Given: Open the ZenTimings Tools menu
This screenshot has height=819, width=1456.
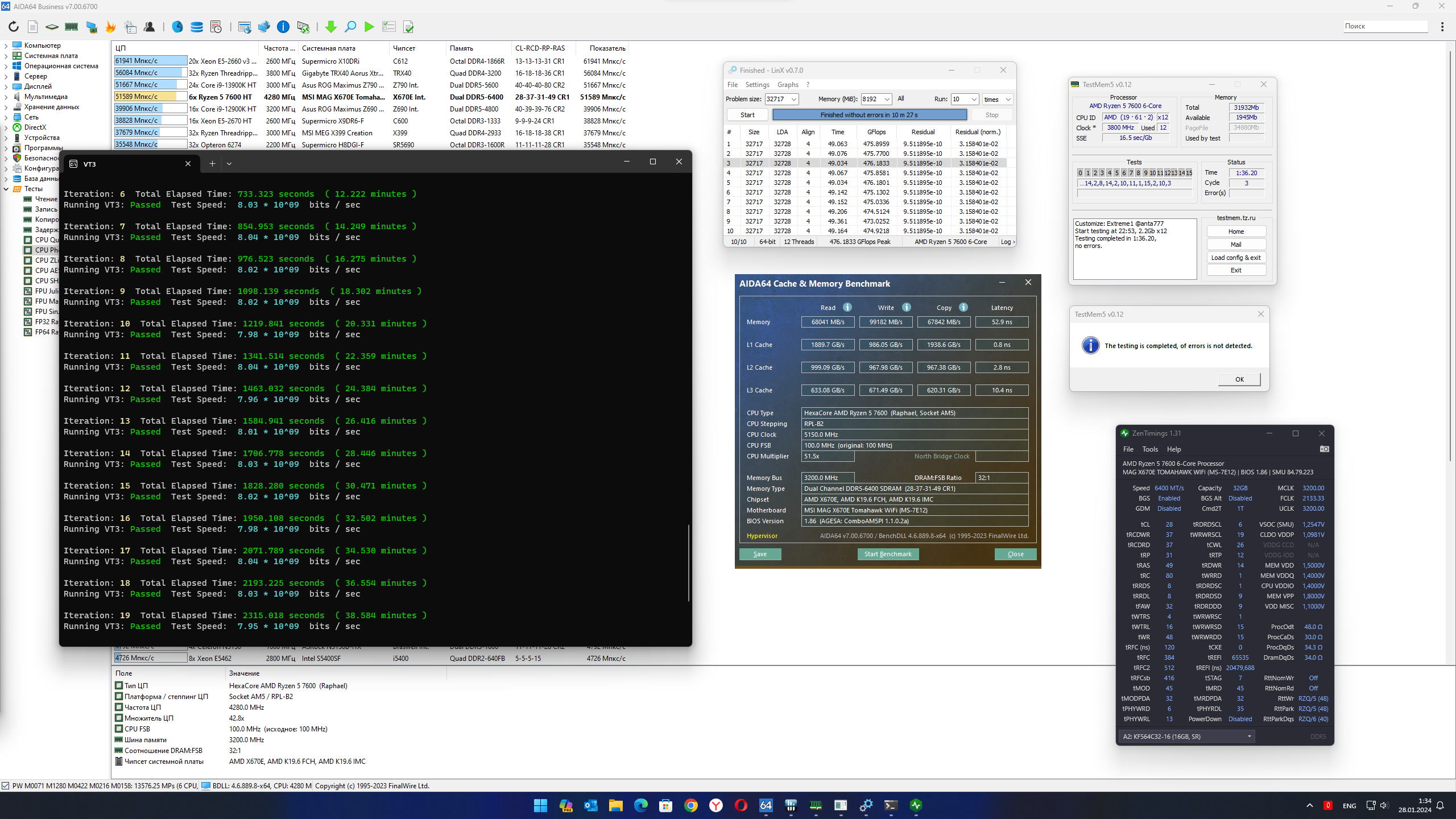Looking at the screenshot, I should [1149, 449].
